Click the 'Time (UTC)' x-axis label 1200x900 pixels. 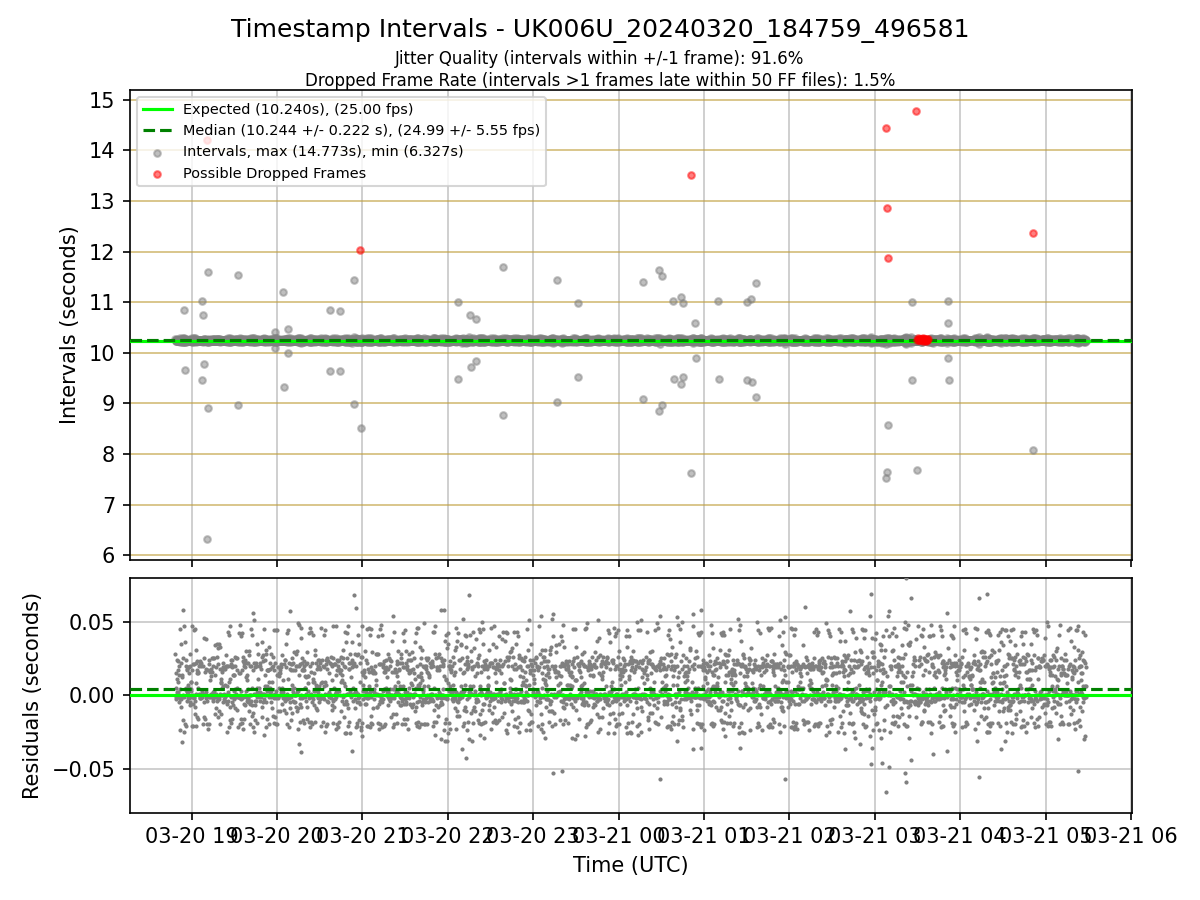pyautogui.click(x=630, y=865)
